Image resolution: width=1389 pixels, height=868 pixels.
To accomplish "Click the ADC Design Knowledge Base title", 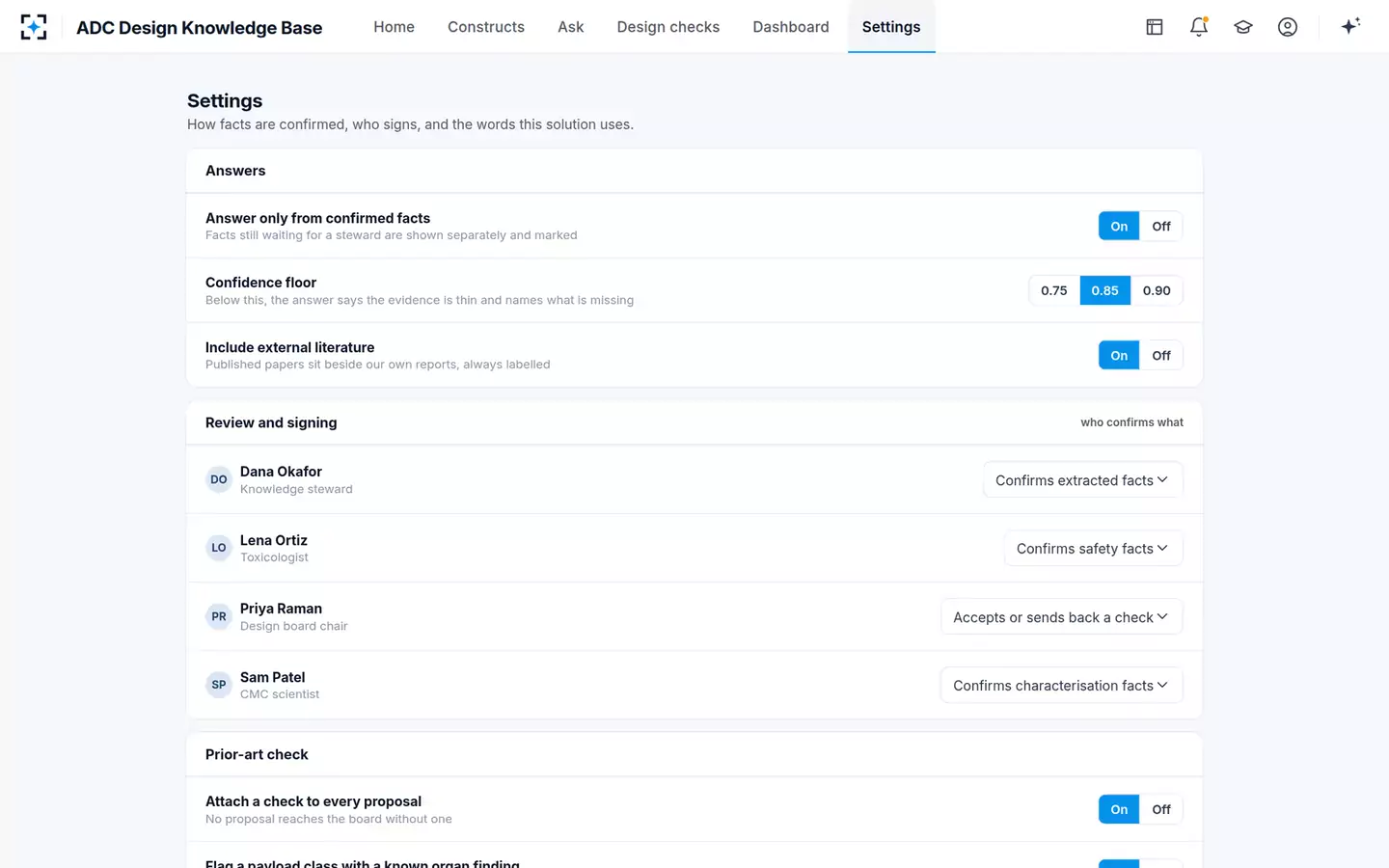I will click(x=200, y=28).
